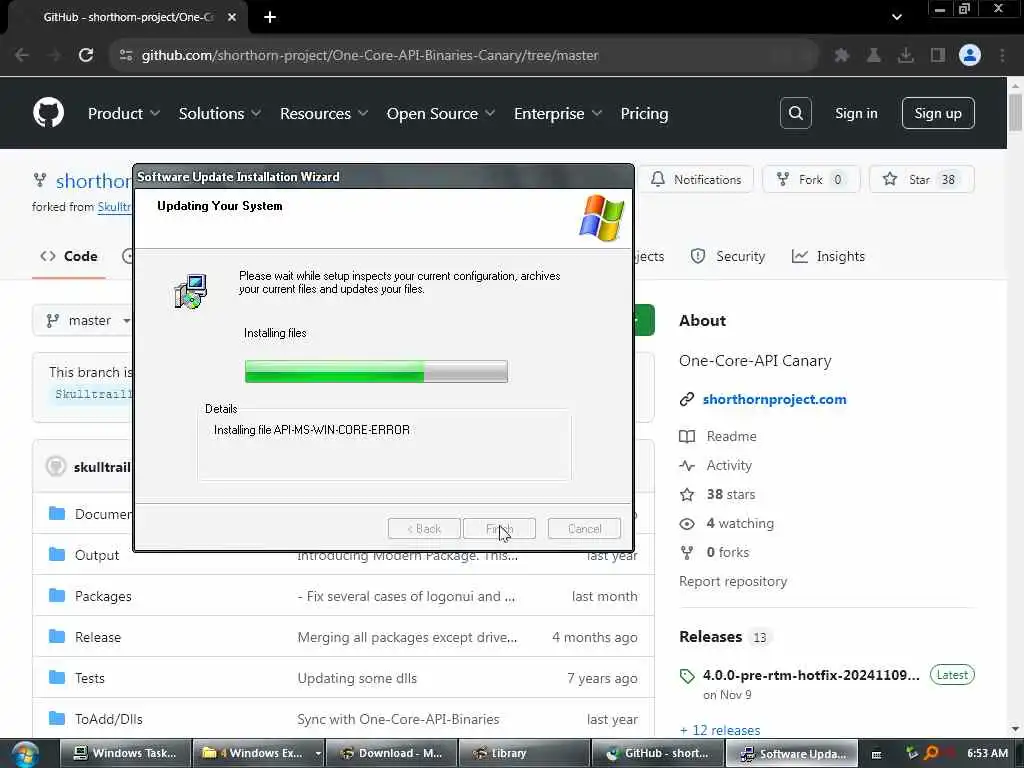Viewport: 1024px width, 768px height.
Task: Click search tray icon in taskbar
Action: click(x=932, y=753)
